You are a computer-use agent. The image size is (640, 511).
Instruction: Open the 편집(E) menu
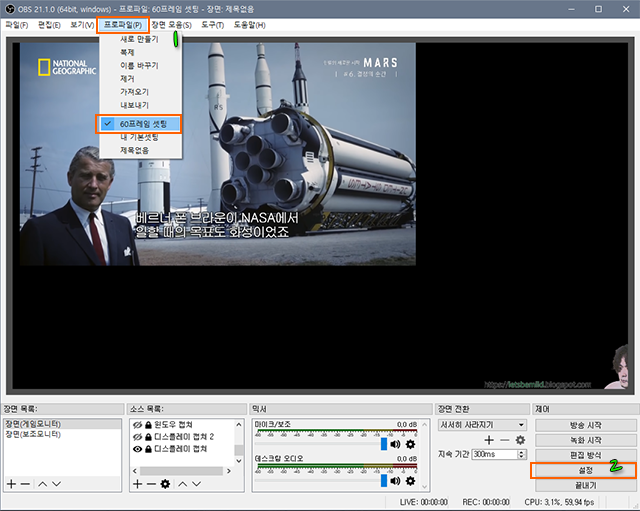[49, 25]
